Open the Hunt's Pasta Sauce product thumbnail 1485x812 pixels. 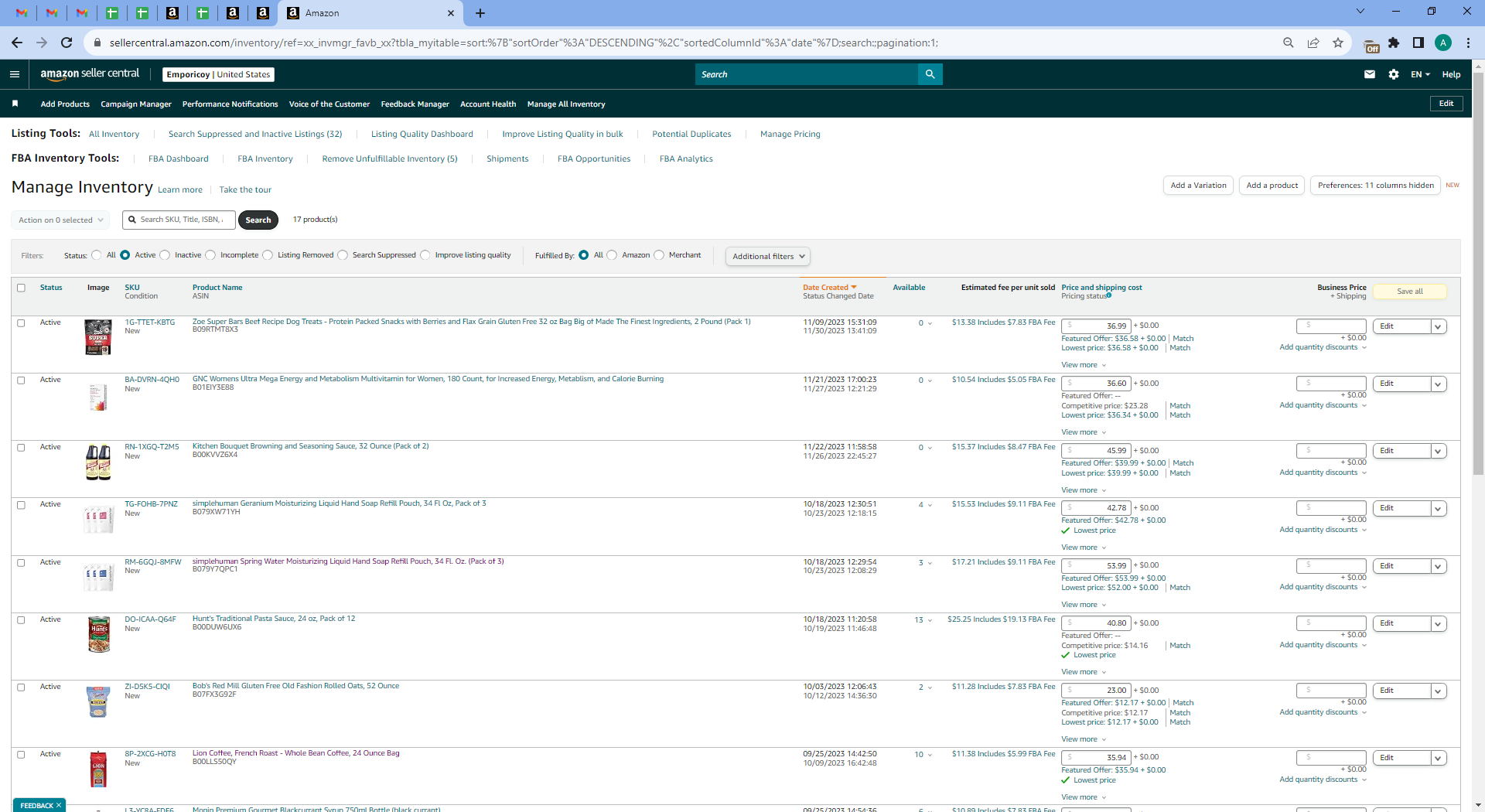98,634
